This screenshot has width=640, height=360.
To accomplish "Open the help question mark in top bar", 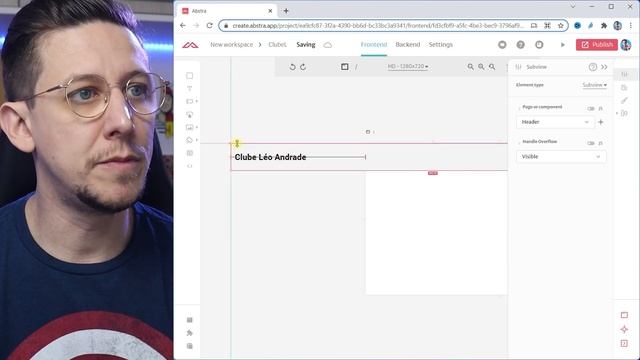I will tap(520, 44).
